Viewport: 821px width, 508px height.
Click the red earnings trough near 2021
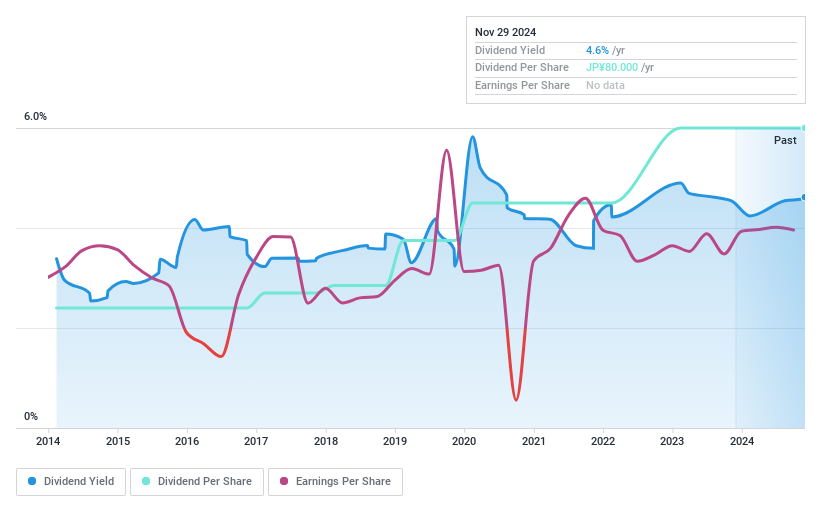[516, 399]
